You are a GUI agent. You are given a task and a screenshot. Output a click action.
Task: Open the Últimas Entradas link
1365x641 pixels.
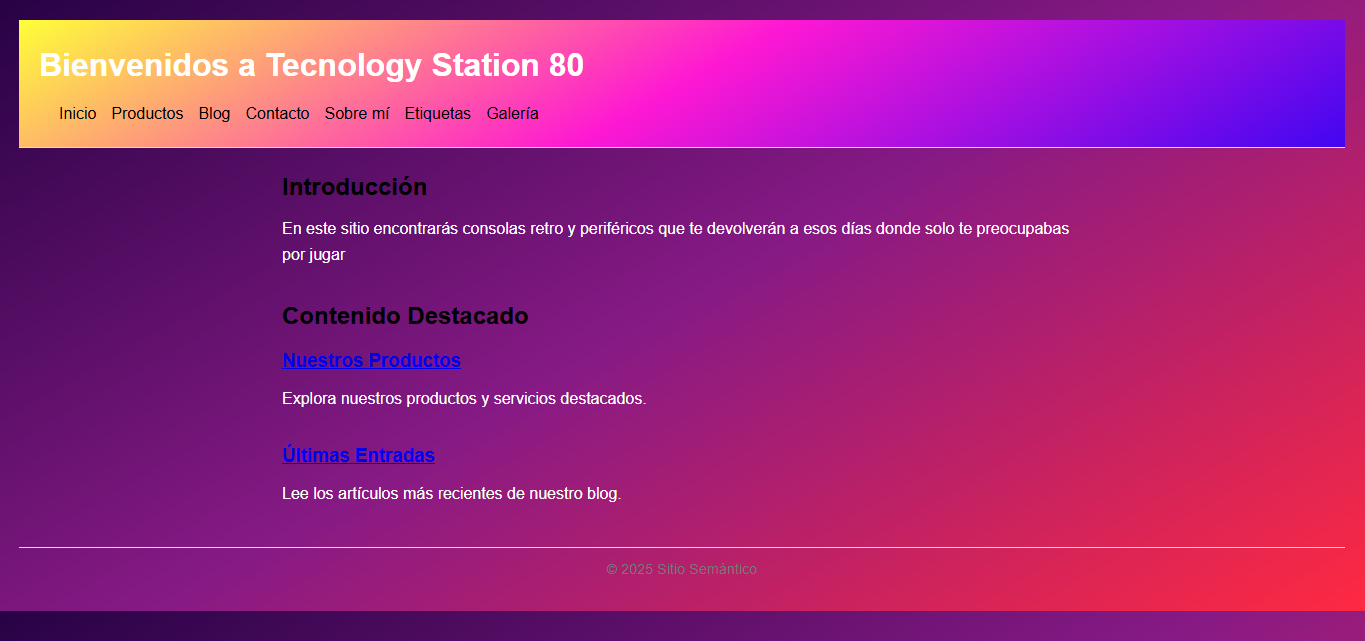358,456
